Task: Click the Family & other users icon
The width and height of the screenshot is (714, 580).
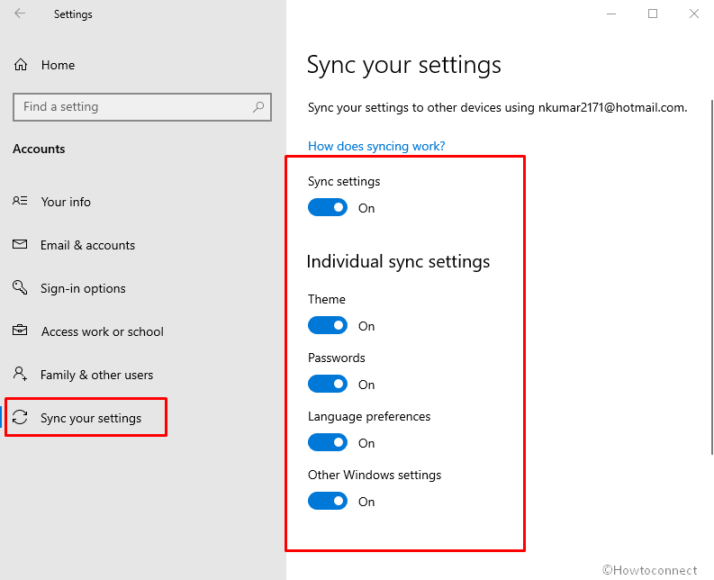Action: pyautogui.click(x=20, y=374)
